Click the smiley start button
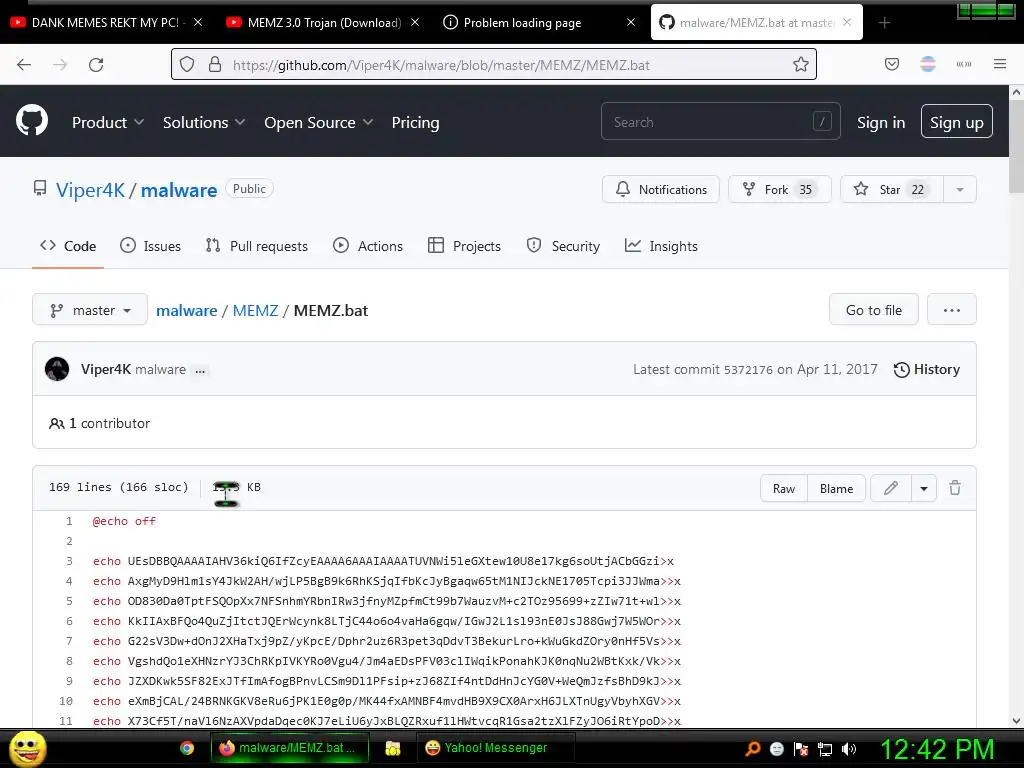 point(28,748)
